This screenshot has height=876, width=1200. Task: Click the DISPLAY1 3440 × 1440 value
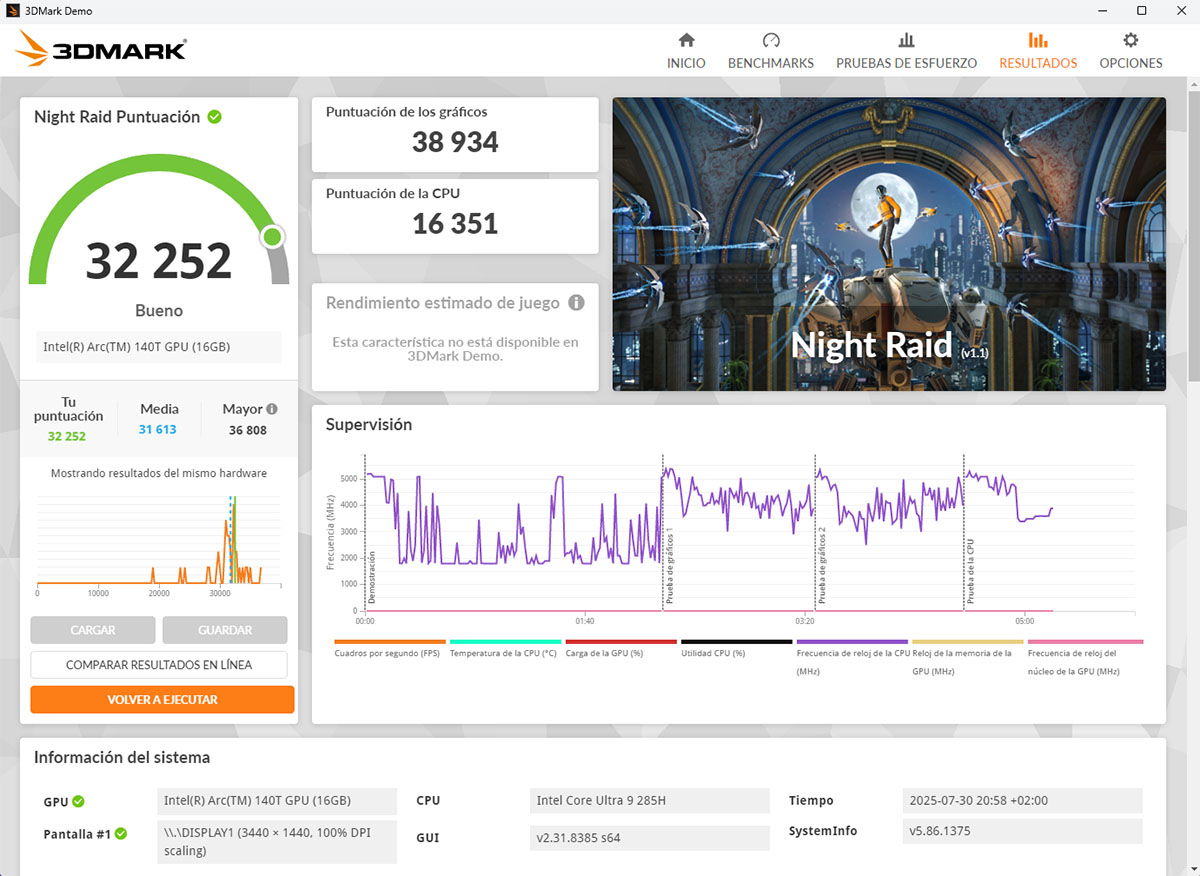277,841
